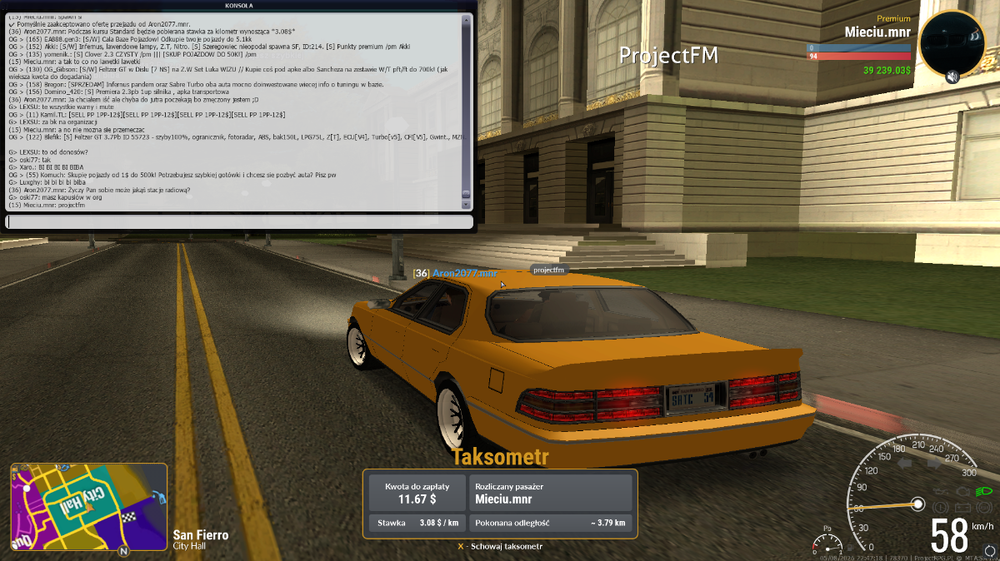Click console line from Komuch about Skupię pojazdy
The width and height of the screenshot is (1000, 561).
pos(172,175)
